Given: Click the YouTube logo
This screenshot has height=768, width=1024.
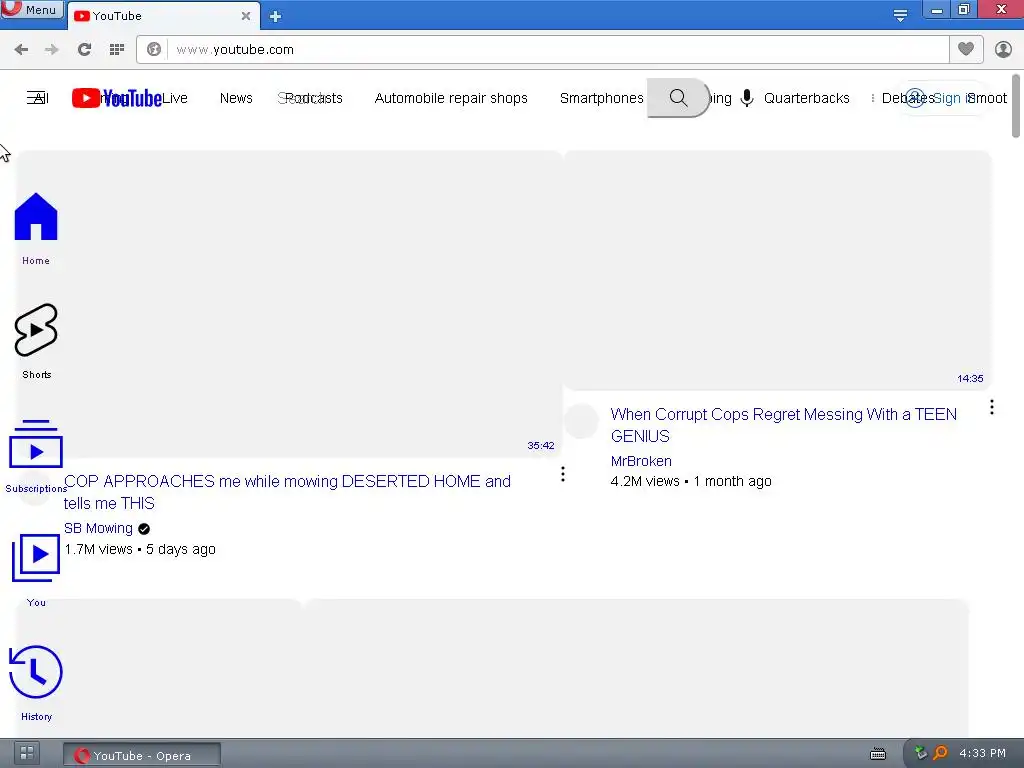Looking at the screenshot, I should [117, 98].
